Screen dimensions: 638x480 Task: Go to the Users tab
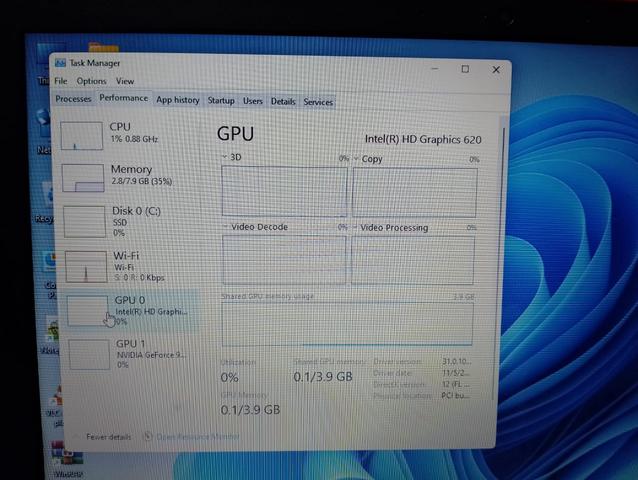tap(253, 101)
